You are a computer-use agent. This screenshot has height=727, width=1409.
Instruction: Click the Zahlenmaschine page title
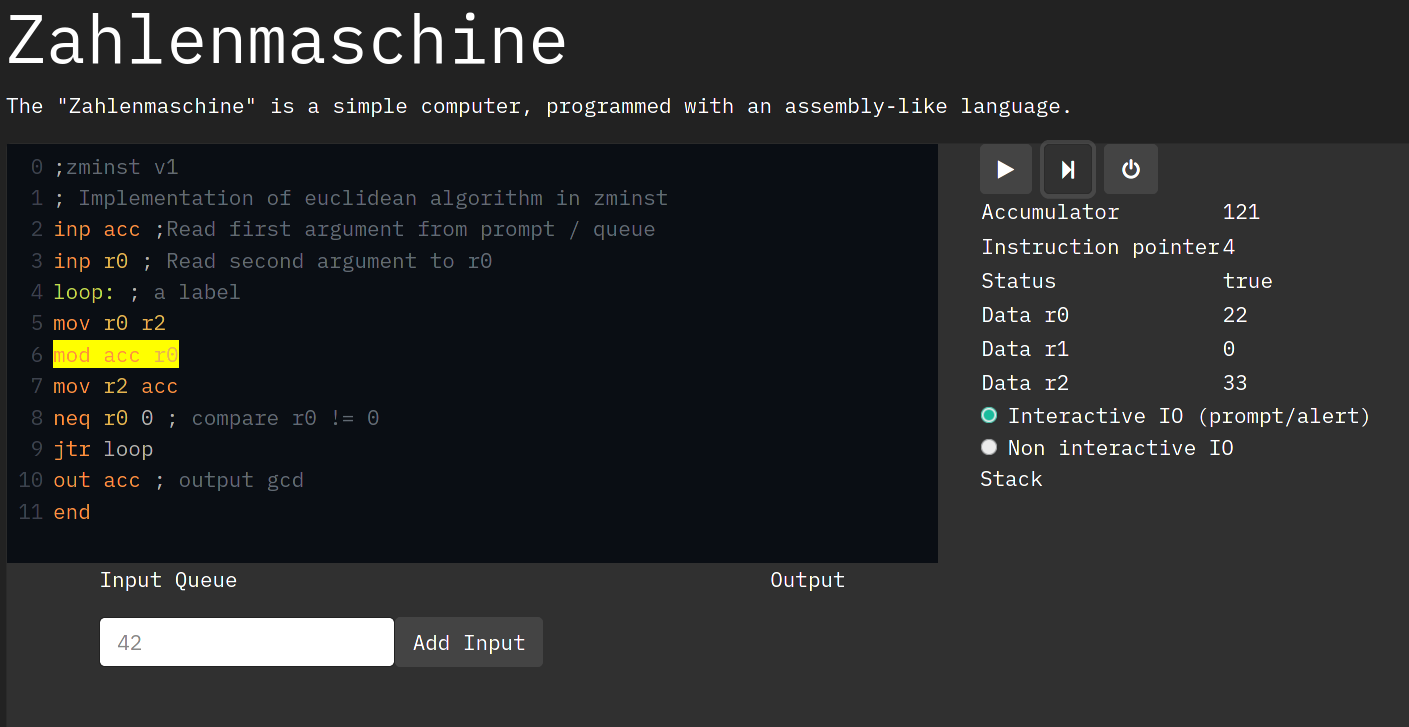(x=287, y=41)
